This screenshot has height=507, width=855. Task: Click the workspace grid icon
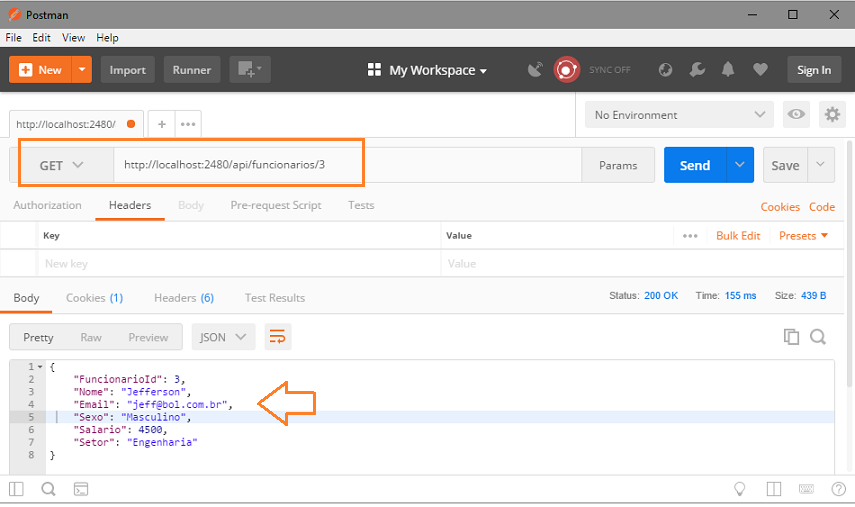click(x=374, y=70)
